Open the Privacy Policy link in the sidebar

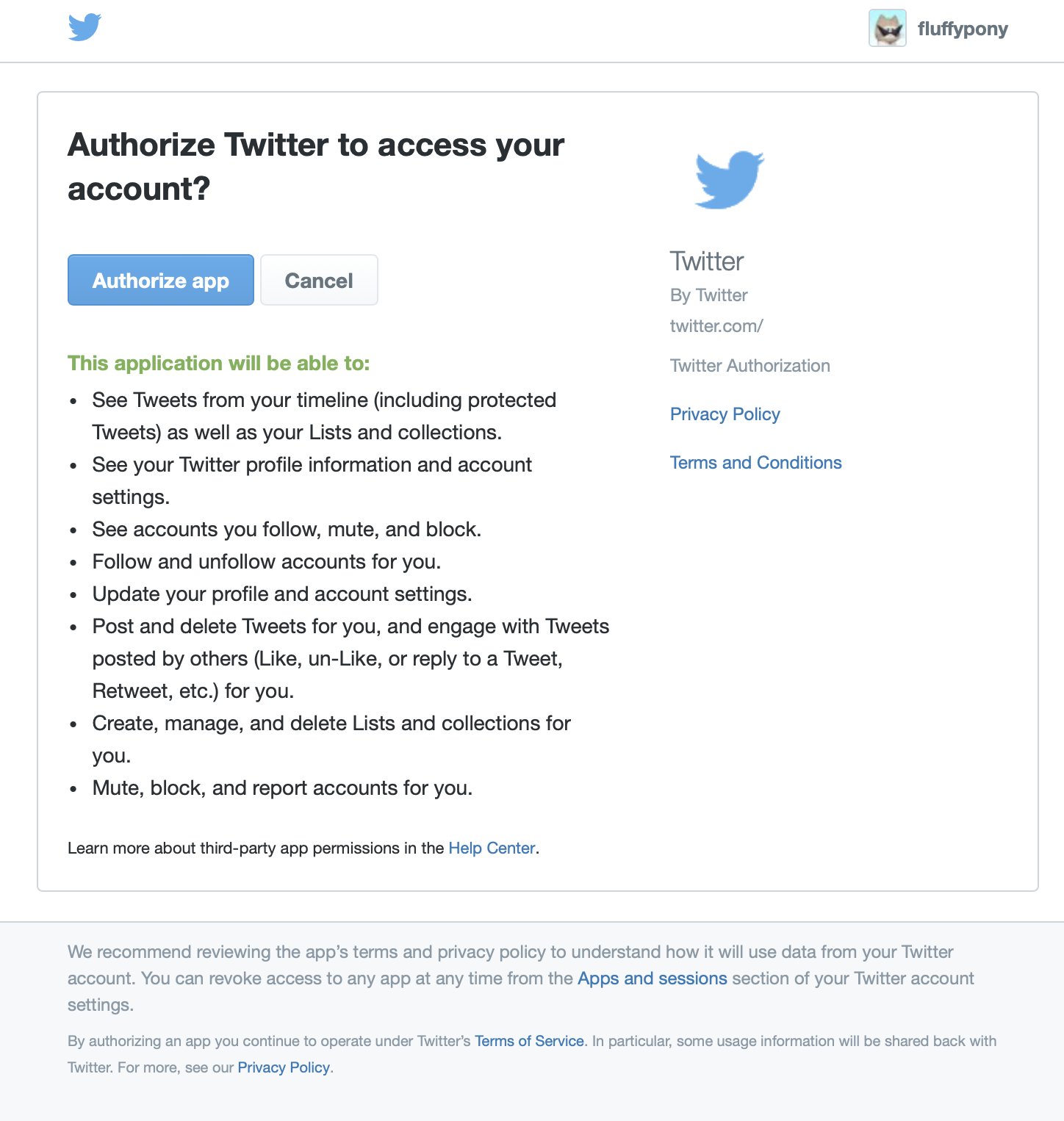tap(725, 414)
